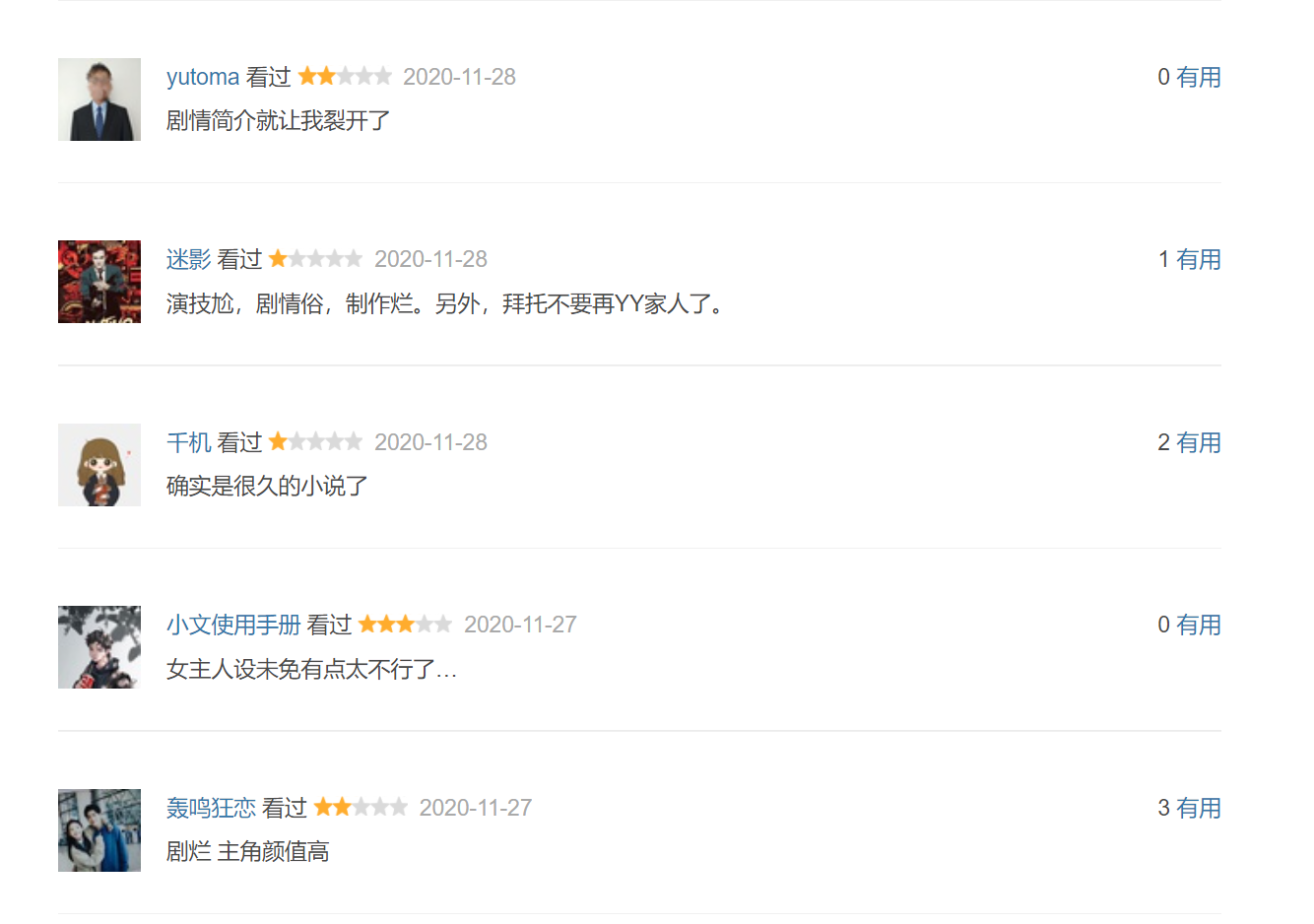Open username link 轰鸣狂恋

coord(211,808)
